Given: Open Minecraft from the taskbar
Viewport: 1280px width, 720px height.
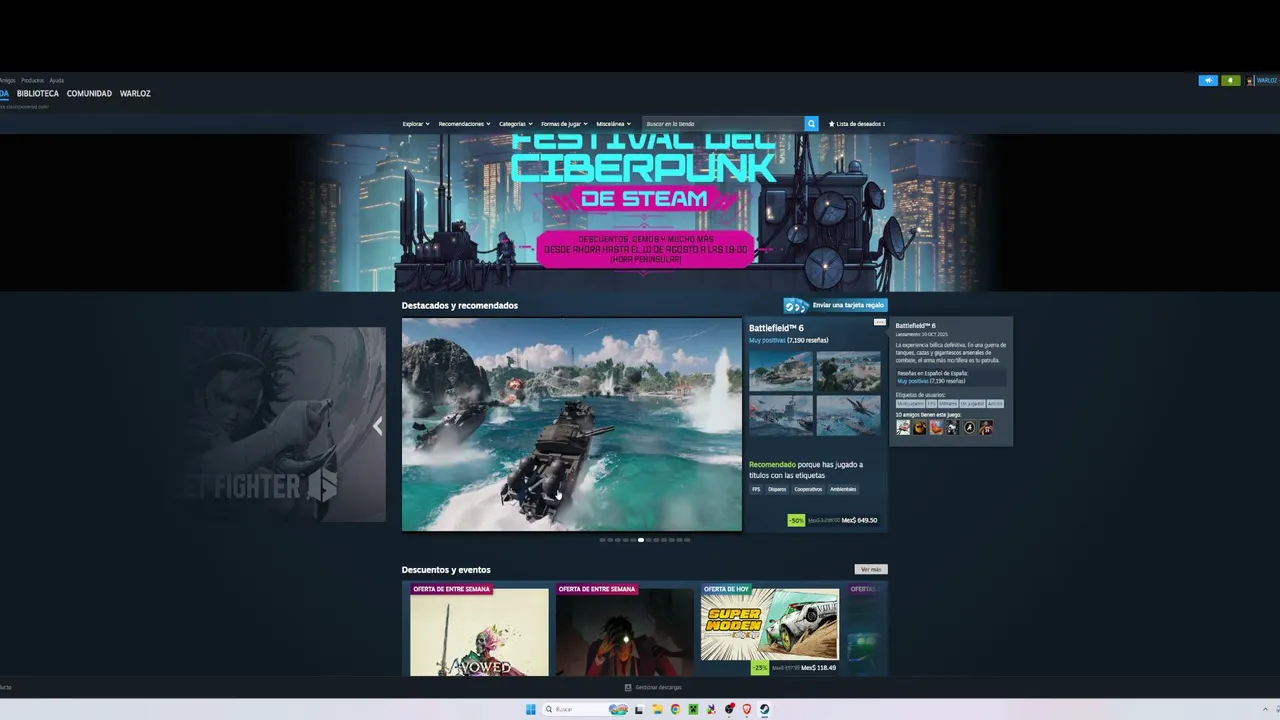Looking at the screenshot, I should point(693,710).
